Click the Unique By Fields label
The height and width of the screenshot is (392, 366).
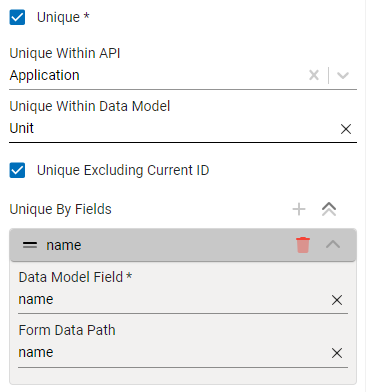[x=60, y=209]
